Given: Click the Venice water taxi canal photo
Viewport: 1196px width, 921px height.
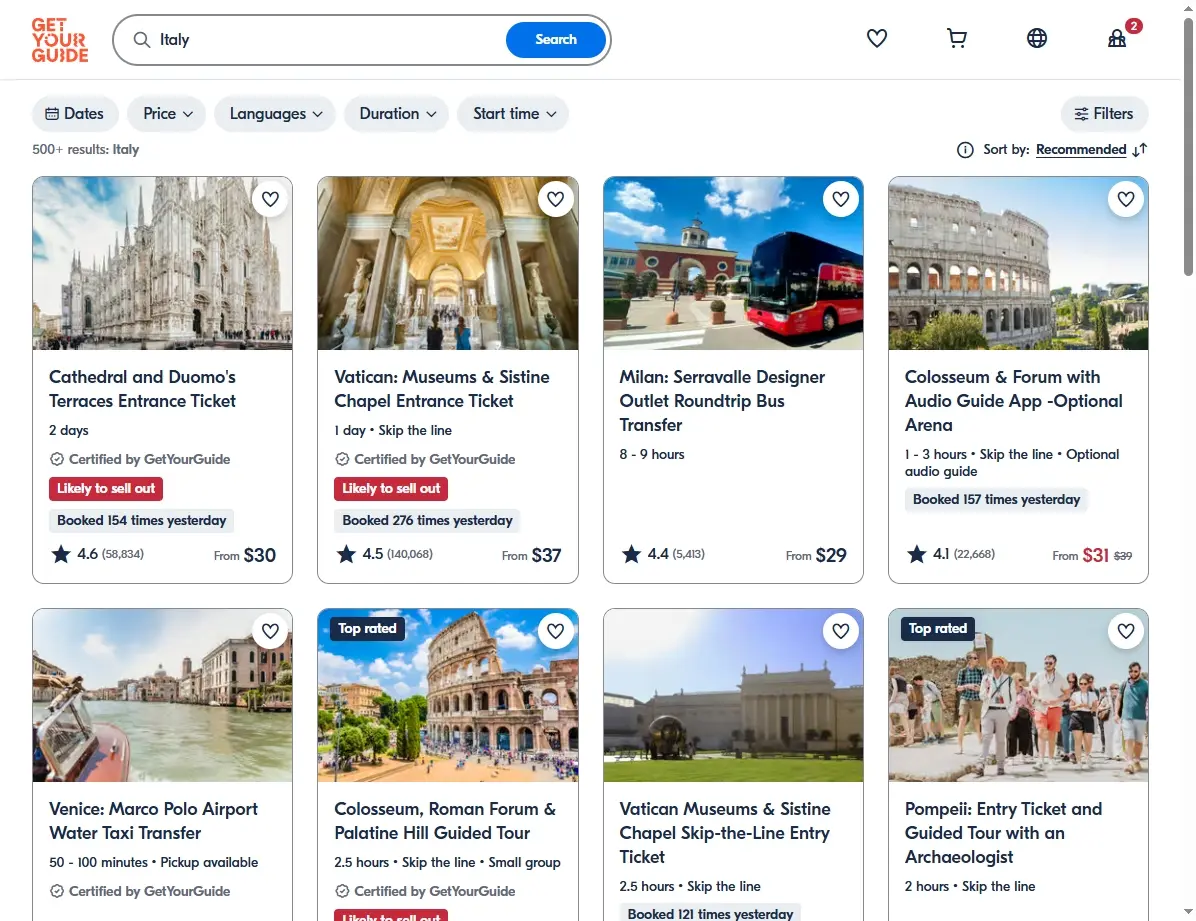Looking at the screenshot, I should [x=162, y=695].
